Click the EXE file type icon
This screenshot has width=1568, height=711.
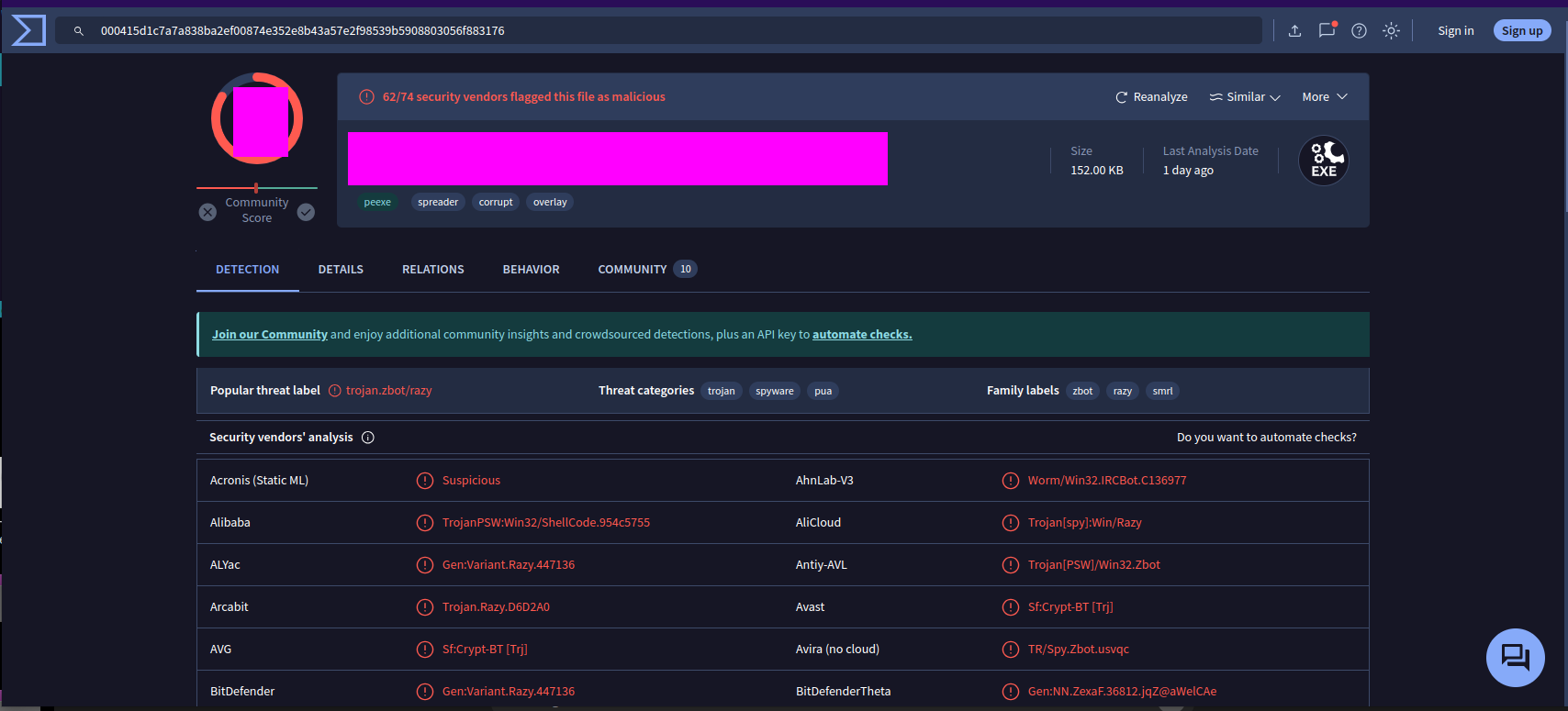pos(1324,161)
